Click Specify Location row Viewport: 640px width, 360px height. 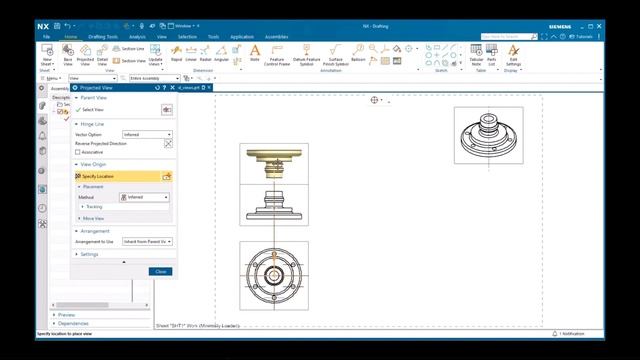(124, 176)
